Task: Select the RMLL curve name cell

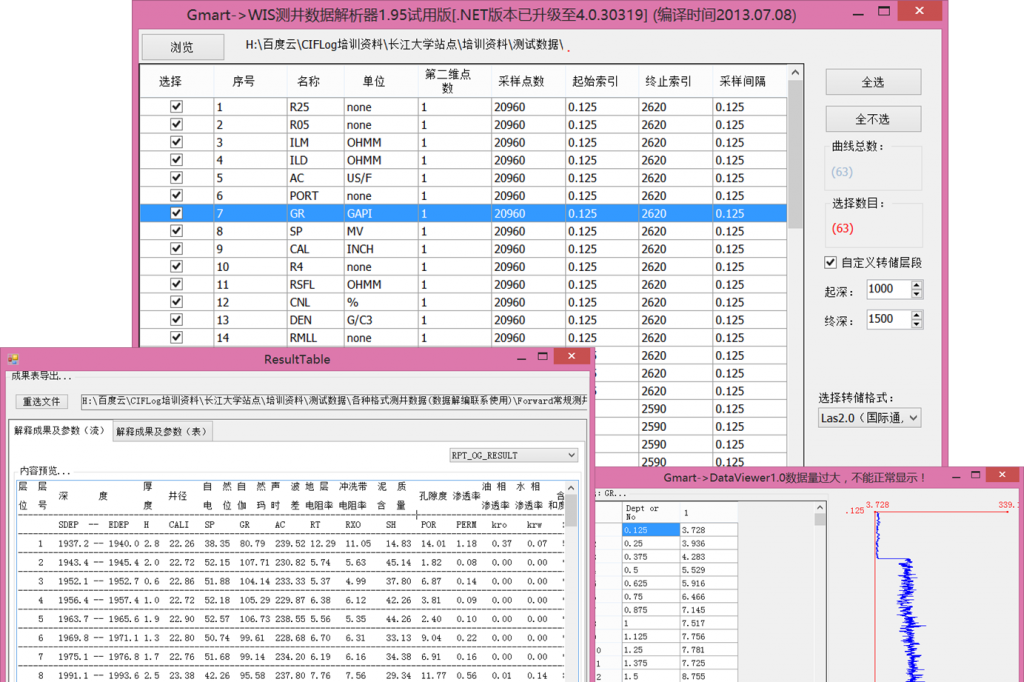Action: (315, 338)
